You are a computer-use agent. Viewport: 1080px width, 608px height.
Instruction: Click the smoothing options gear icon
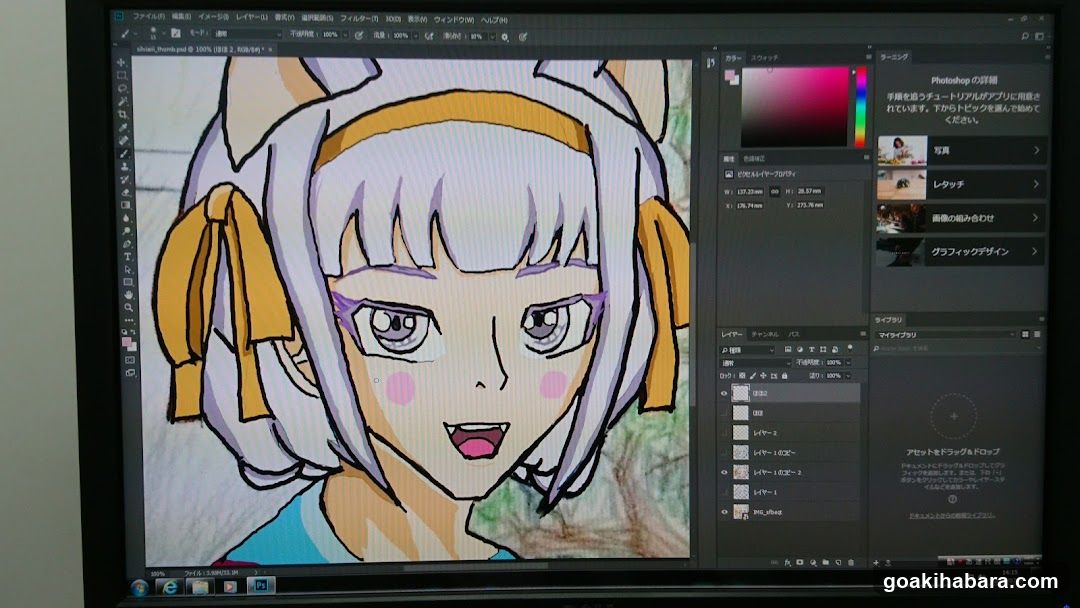(504, 36)
